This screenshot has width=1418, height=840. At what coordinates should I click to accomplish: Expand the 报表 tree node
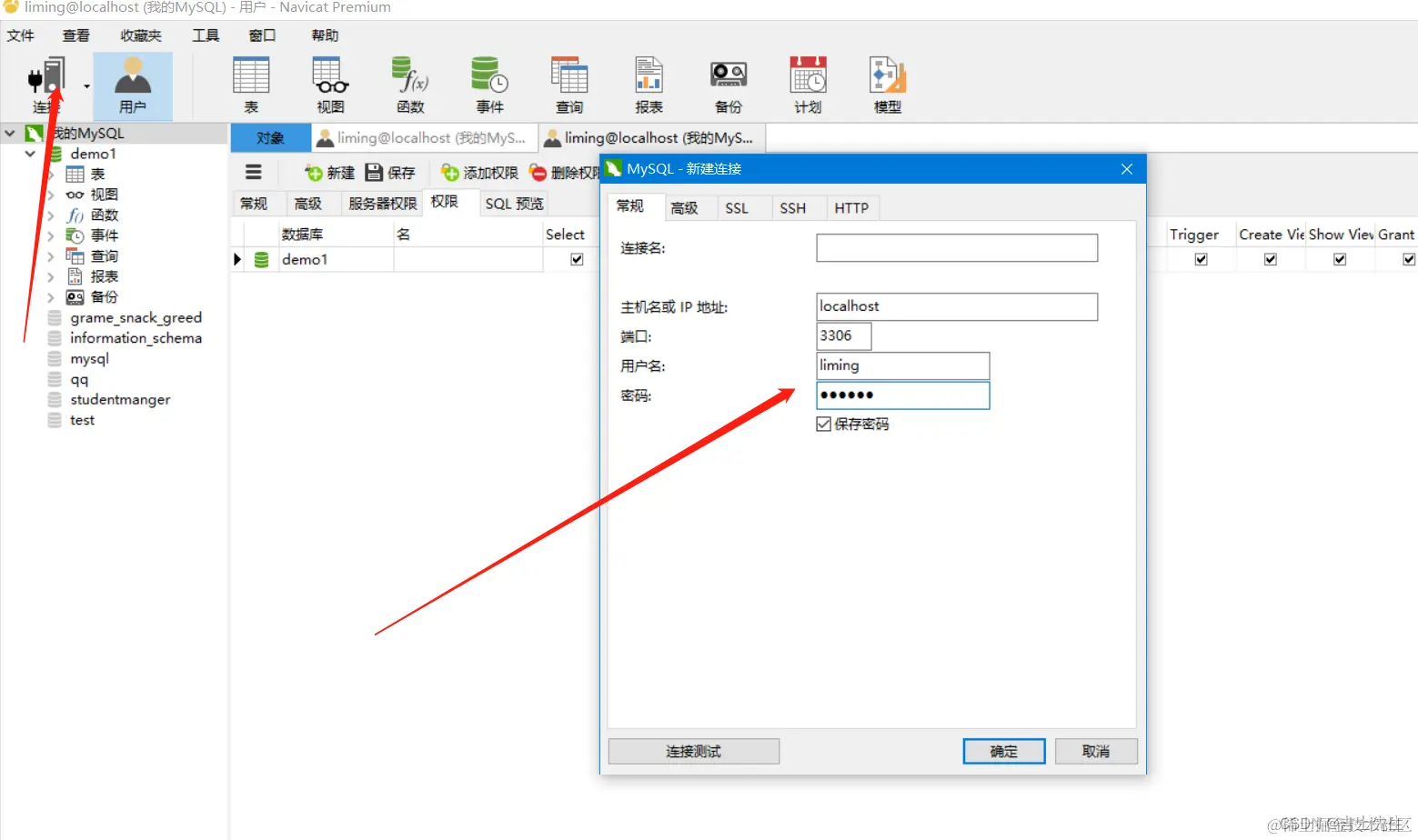51,276
